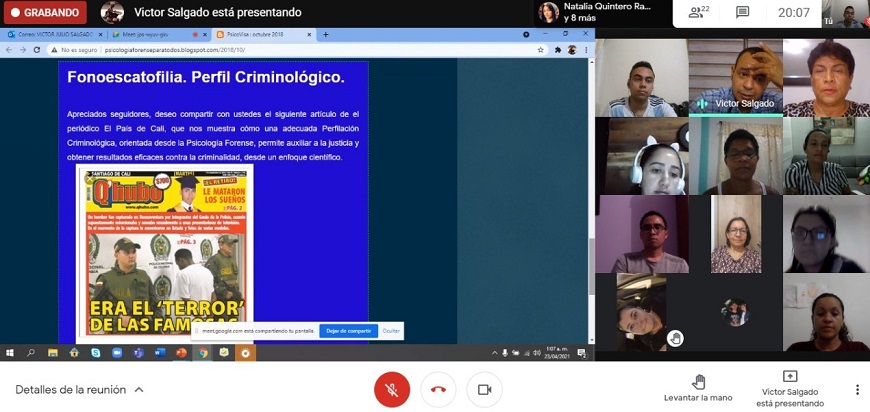Close the PsicoVisa octubre 2018 tab
870x412 pixels.
310,34
